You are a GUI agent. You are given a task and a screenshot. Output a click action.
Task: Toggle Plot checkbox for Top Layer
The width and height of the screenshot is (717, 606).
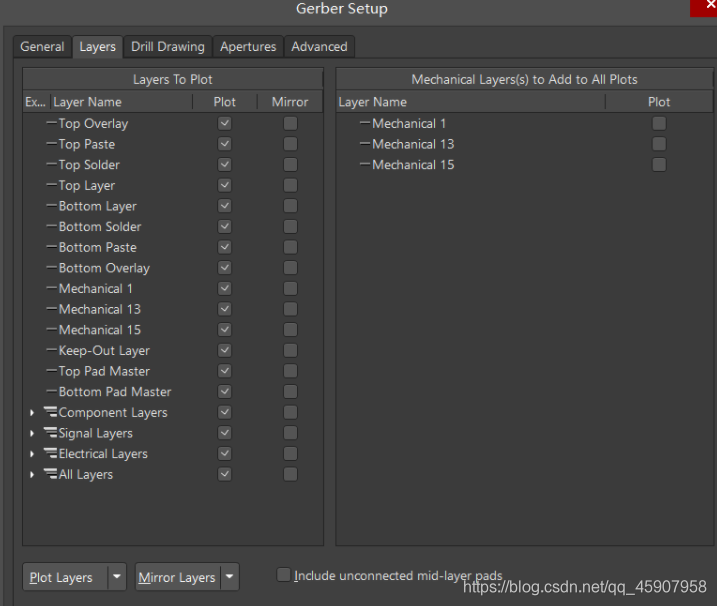[225, 185]
